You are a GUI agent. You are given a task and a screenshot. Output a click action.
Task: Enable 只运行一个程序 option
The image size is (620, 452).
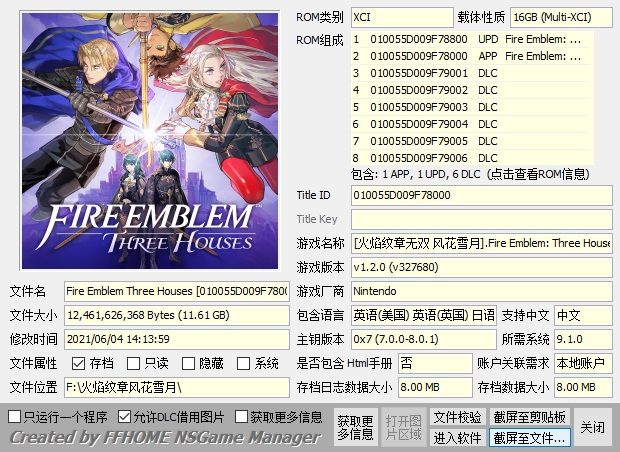click(x=15, y=416)
